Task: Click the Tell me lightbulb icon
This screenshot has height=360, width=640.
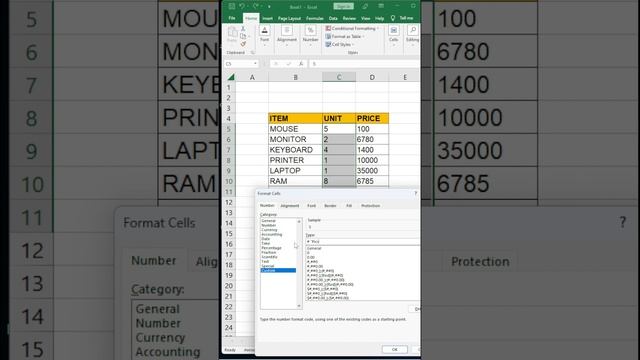Action: click(x=393, y=18)
